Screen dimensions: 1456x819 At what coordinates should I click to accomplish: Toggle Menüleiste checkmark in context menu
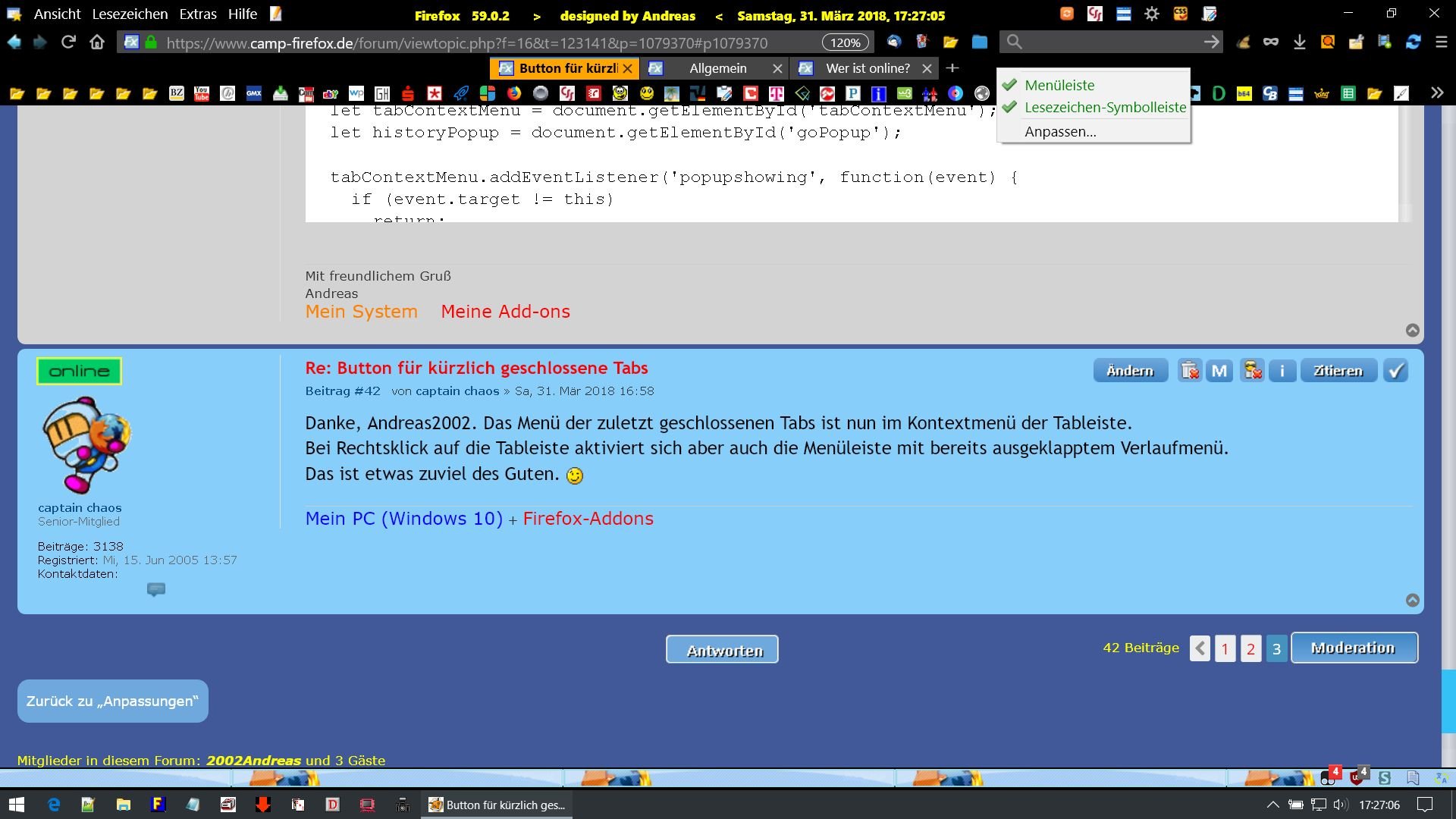coord(1059,85)
